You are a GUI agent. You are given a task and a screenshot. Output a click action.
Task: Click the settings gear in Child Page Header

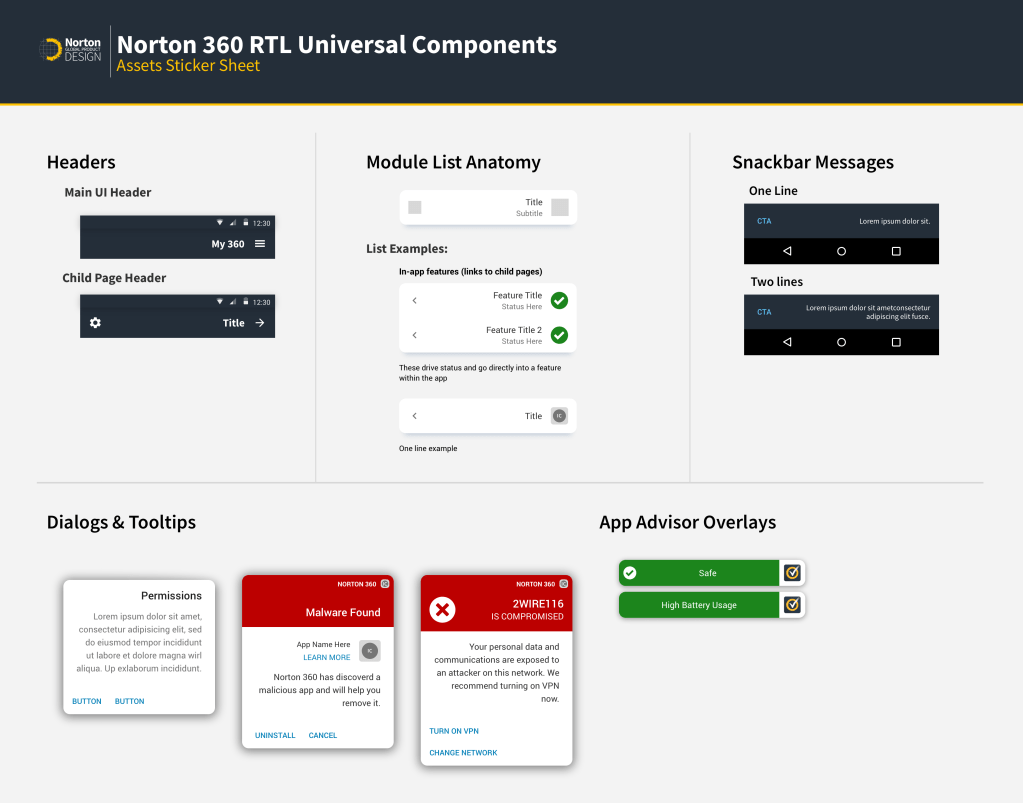pos(95,323)
